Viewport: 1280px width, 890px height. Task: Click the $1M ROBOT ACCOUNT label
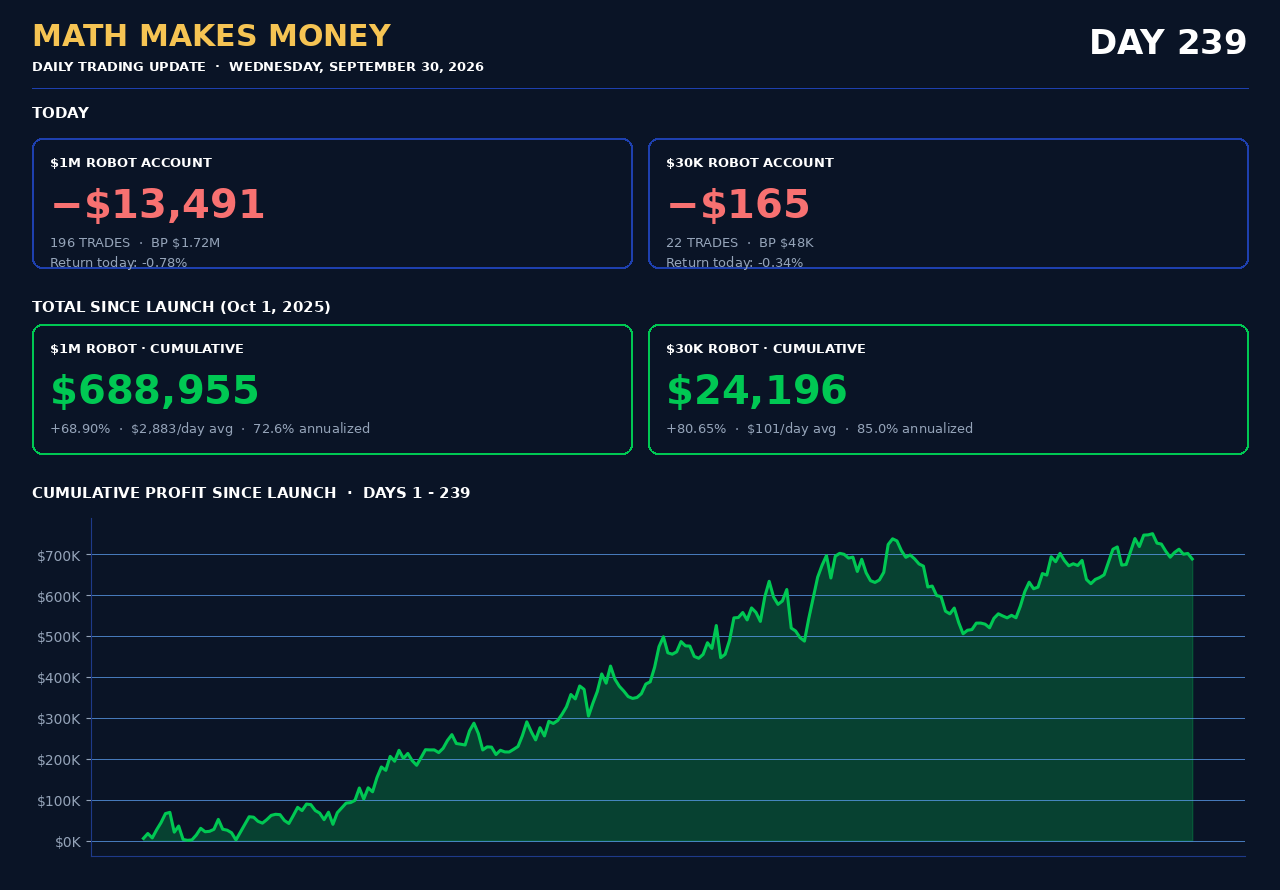pos(131,163)
